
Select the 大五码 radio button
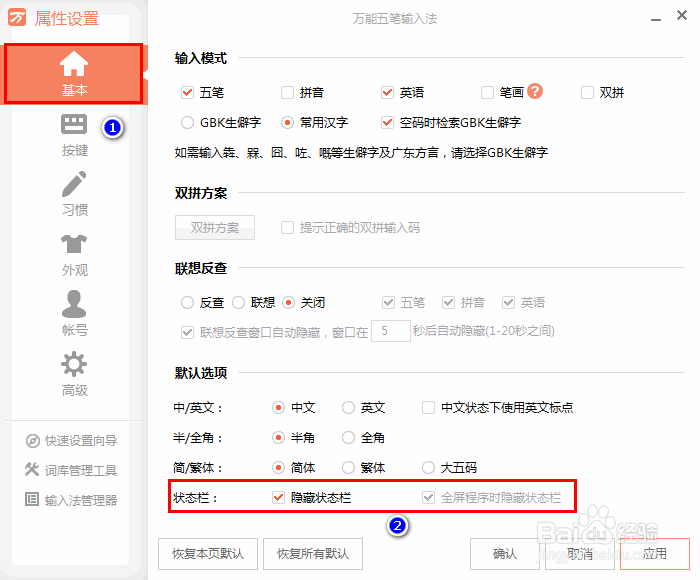pos(428,467)
